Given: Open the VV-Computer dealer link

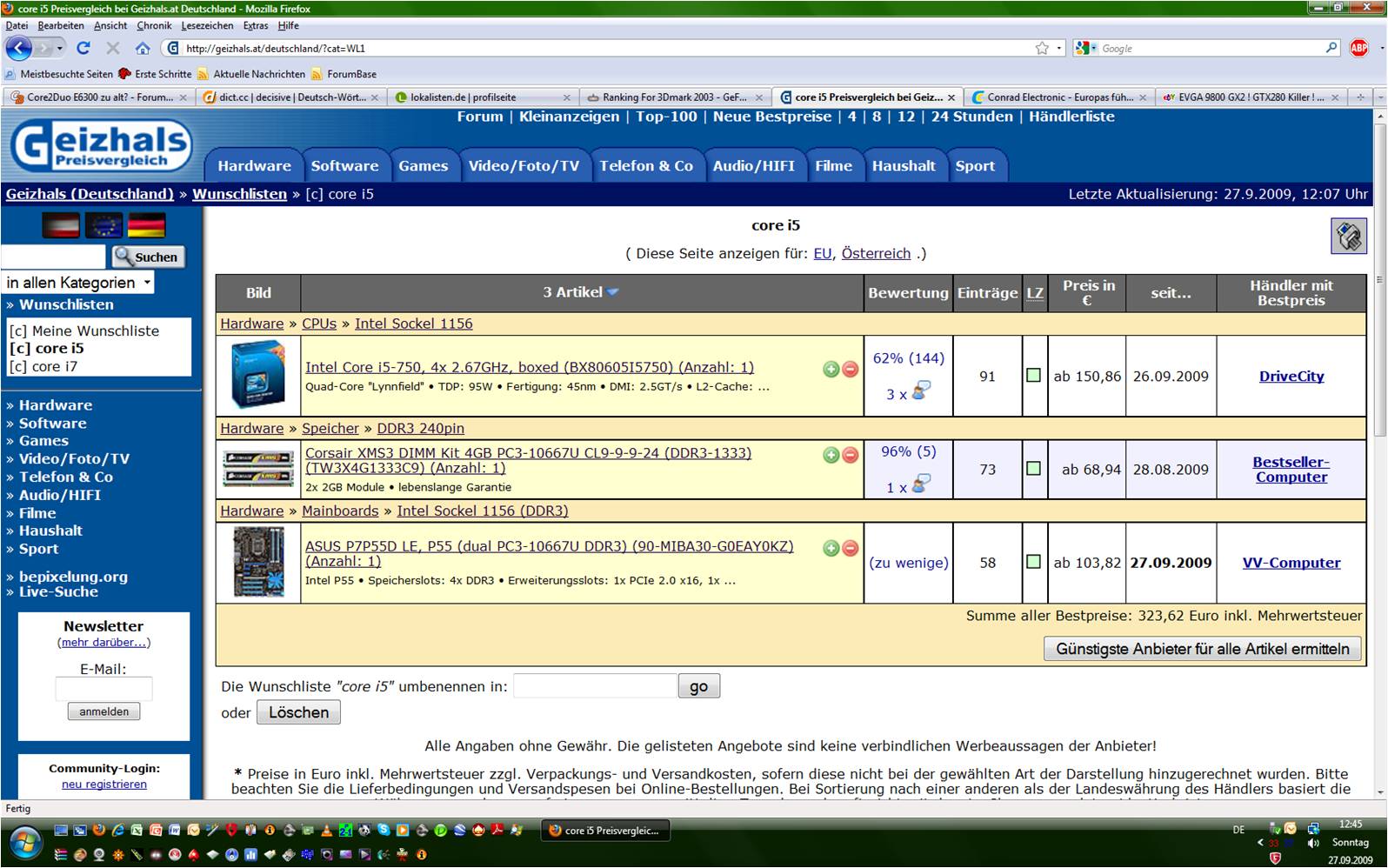Looking at the screenshot, I should [x=1291, y=563].
